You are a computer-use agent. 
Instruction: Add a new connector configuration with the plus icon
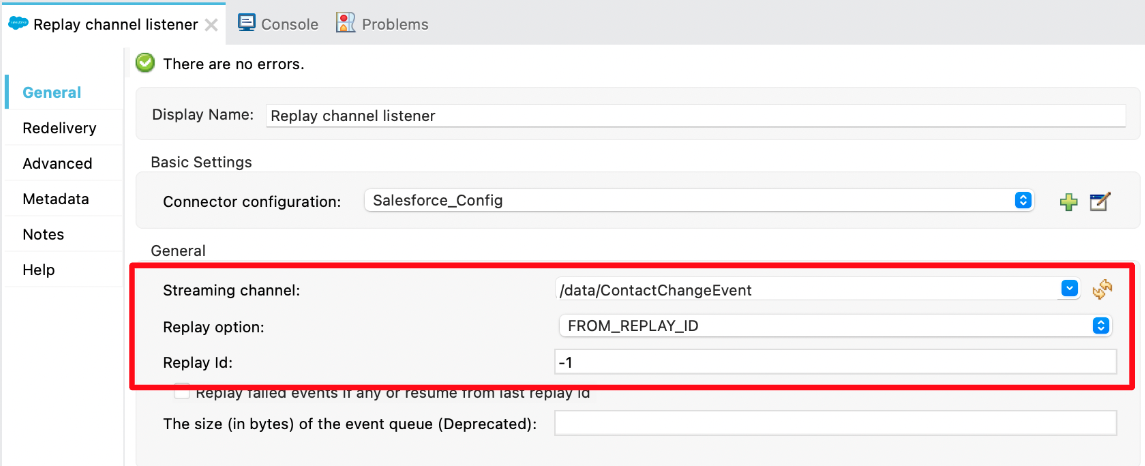pyautogui.click(x=1069, y=202)
